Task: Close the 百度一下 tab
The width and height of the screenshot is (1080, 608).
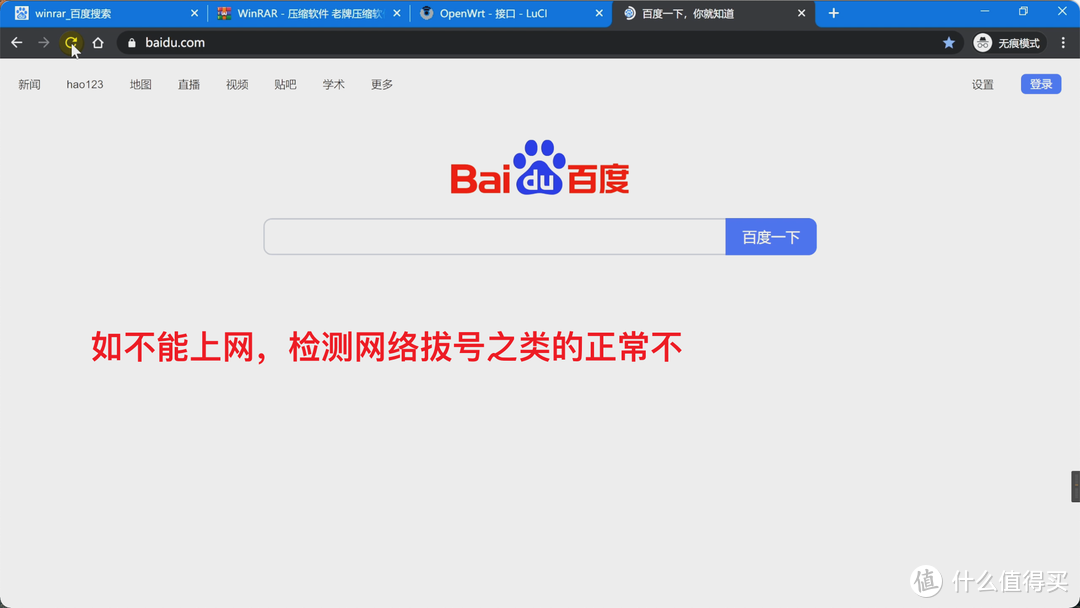Action: point(801,13)
